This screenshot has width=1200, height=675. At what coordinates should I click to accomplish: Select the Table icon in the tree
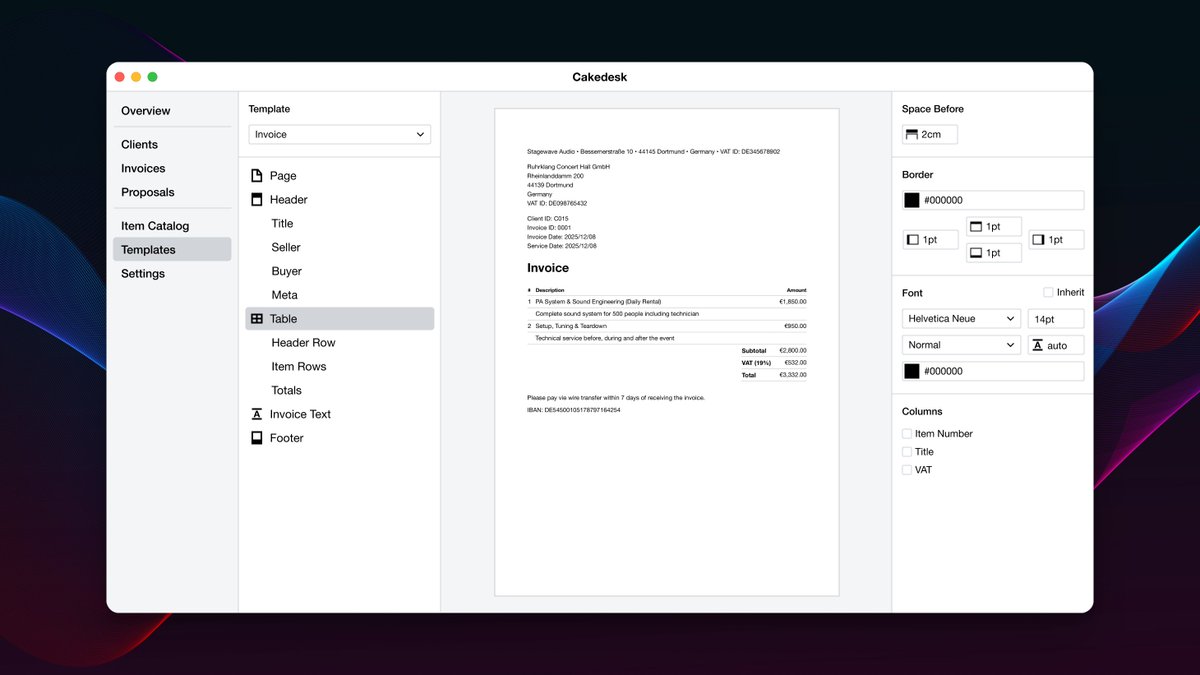tap(258, 318)
